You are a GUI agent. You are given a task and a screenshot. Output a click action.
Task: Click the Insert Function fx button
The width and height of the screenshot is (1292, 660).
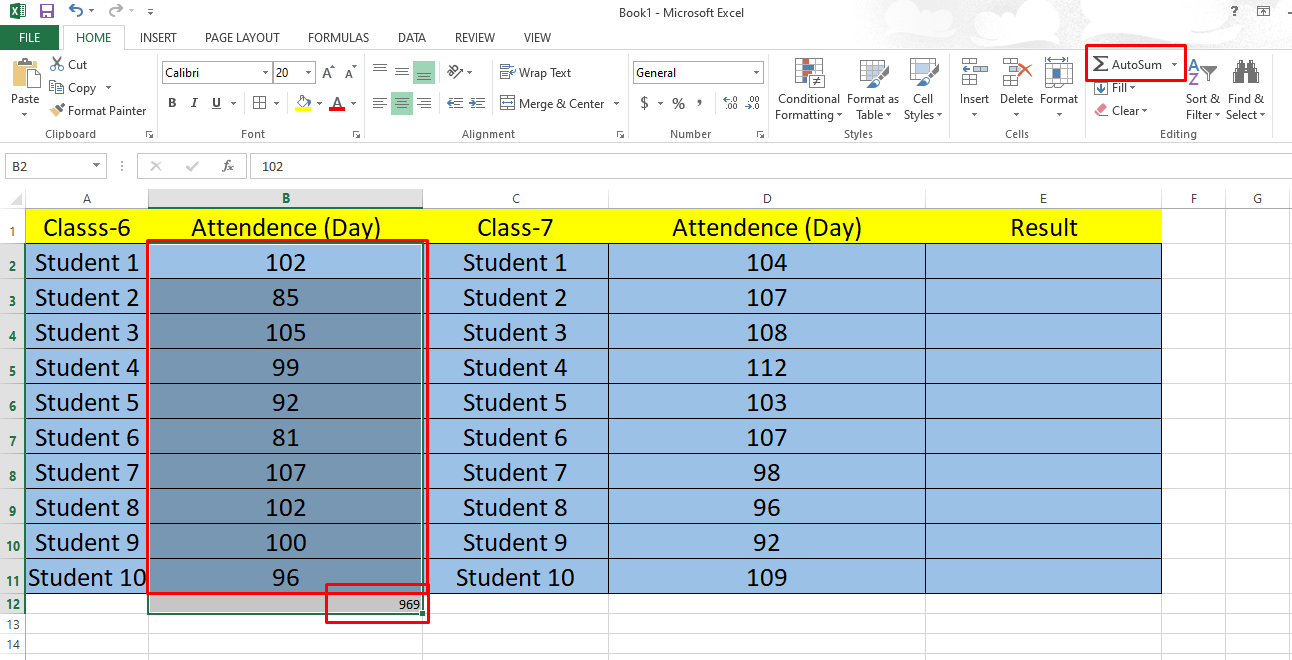pyautogui.click(x=228, y=166)
